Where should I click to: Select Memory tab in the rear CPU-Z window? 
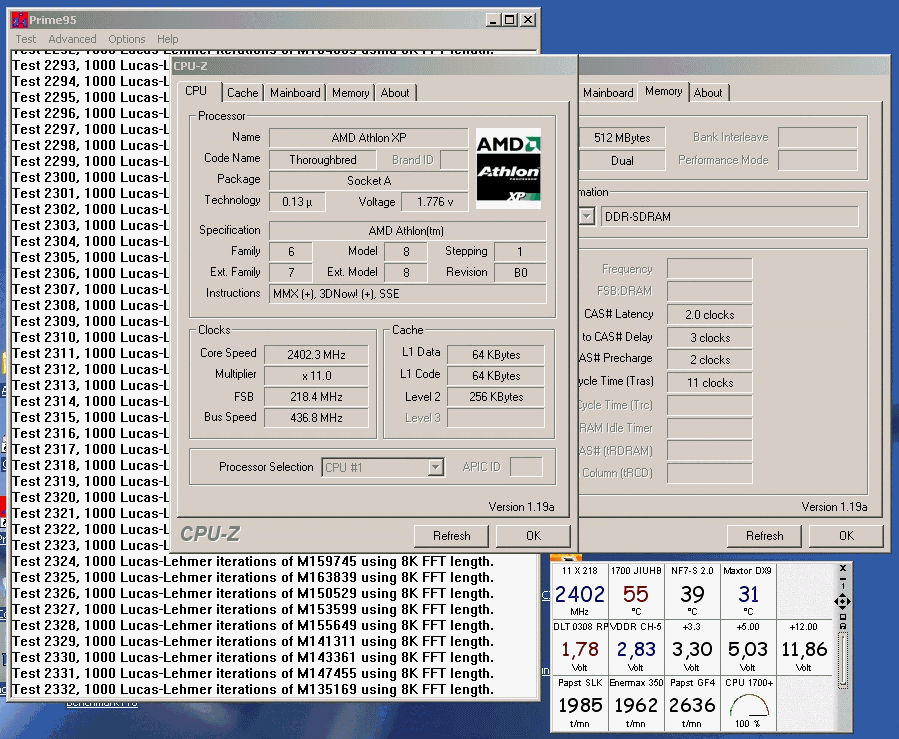663,91
